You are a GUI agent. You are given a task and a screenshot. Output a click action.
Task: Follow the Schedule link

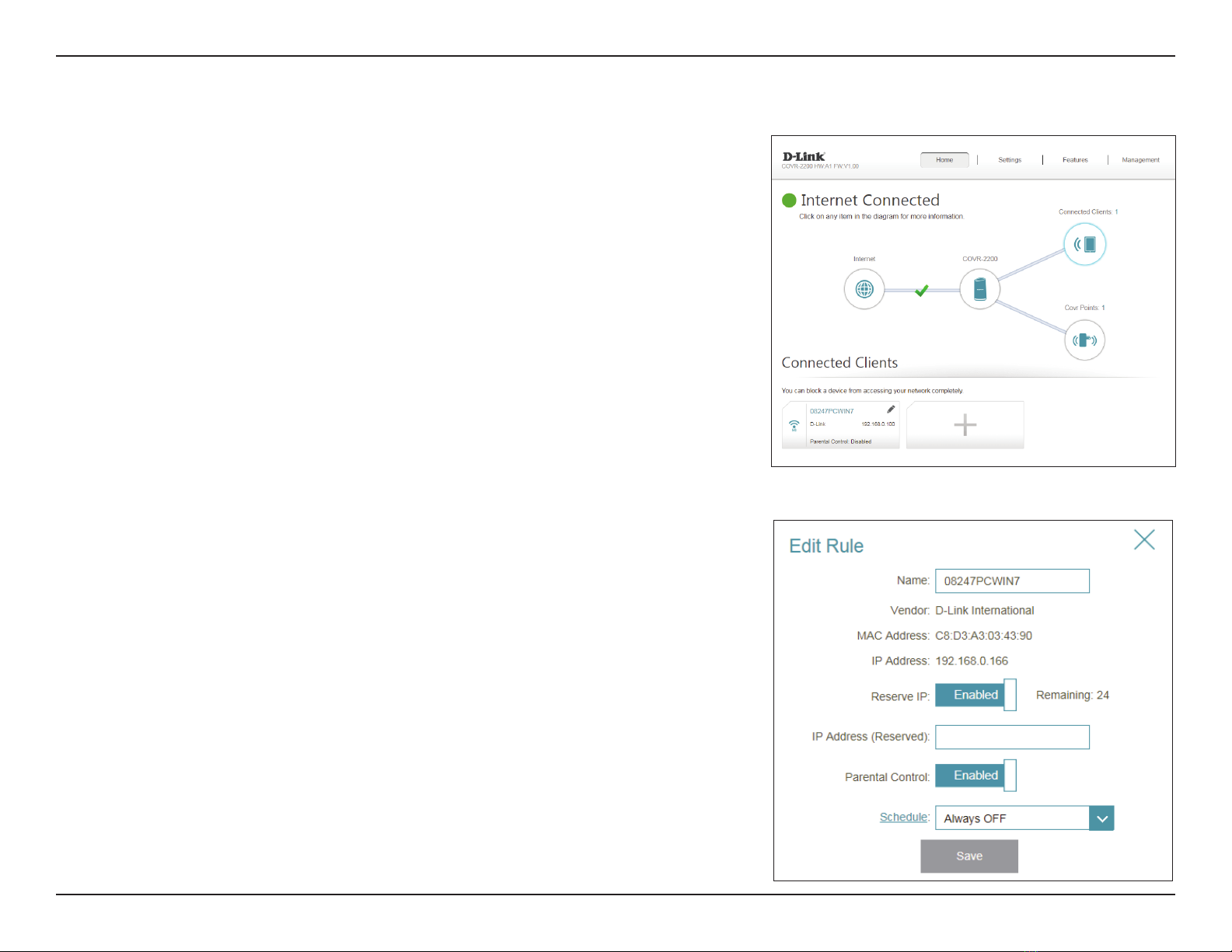tap(903, 817)
